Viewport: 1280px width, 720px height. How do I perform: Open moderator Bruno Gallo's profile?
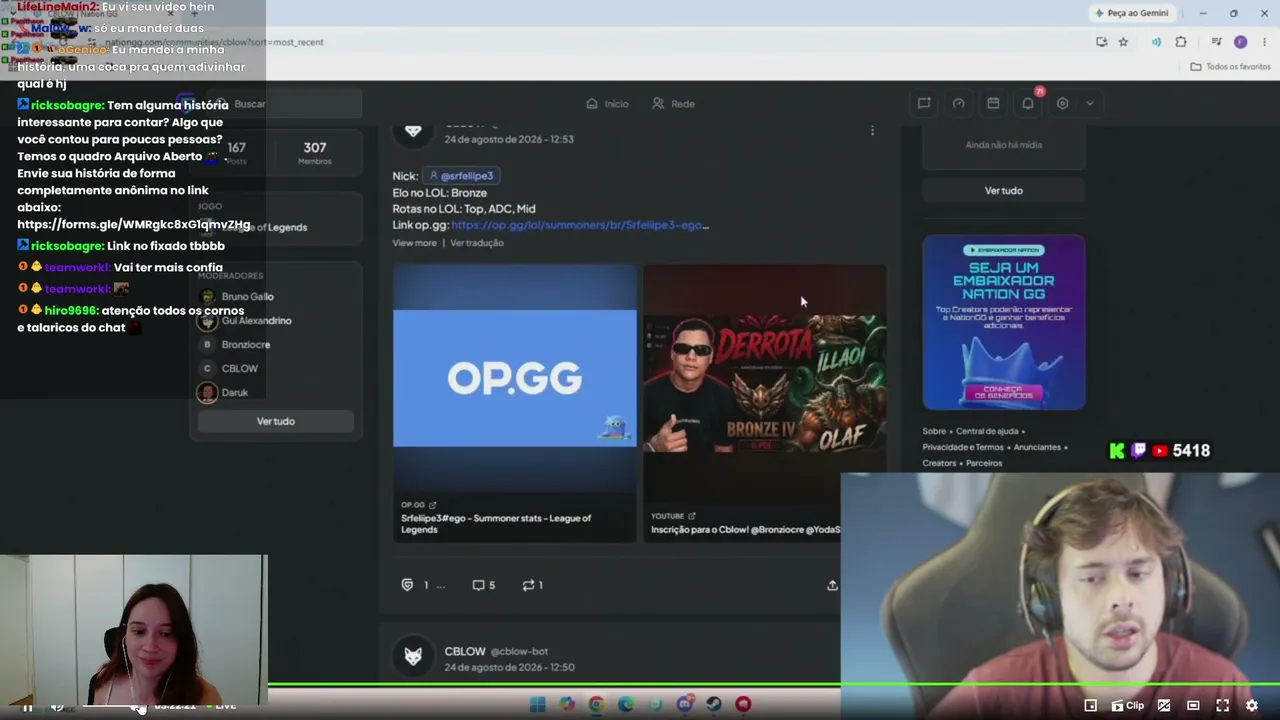237,297
